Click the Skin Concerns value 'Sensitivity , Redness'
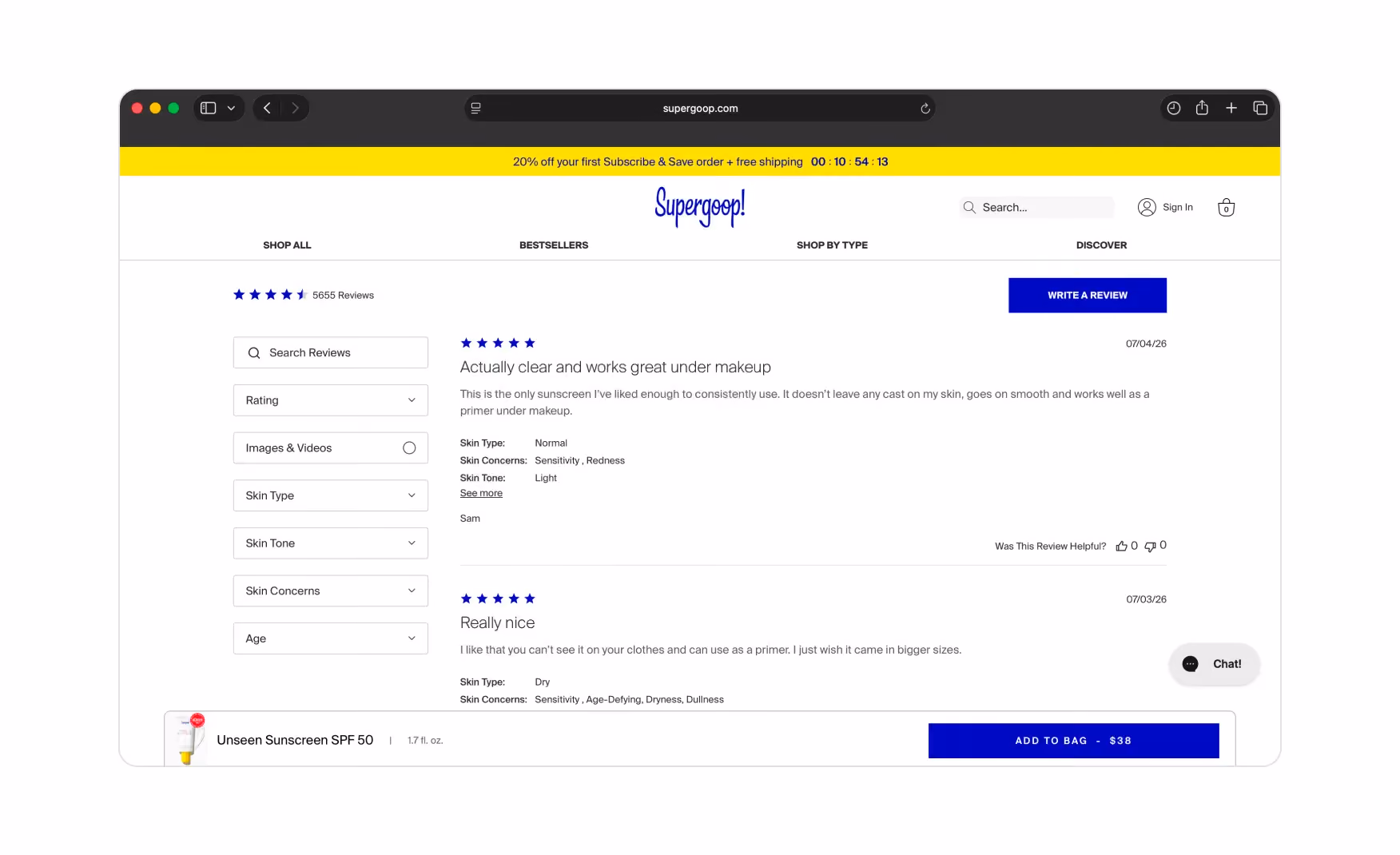Screen dimensions: 1400x855 [579, 460]
